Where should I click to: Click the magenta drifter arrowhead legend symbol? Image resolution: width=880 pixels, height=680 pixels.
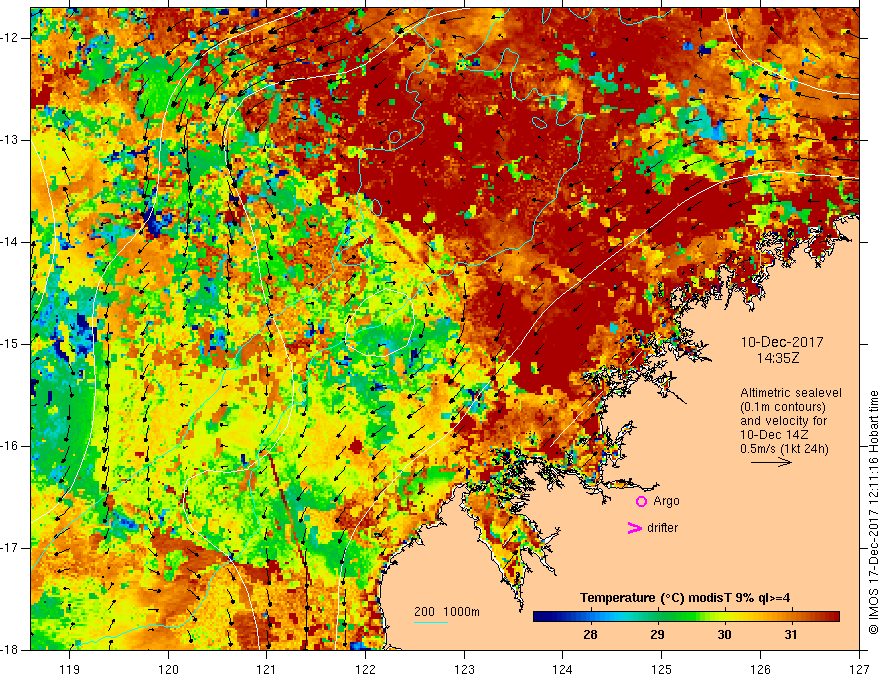634,528
